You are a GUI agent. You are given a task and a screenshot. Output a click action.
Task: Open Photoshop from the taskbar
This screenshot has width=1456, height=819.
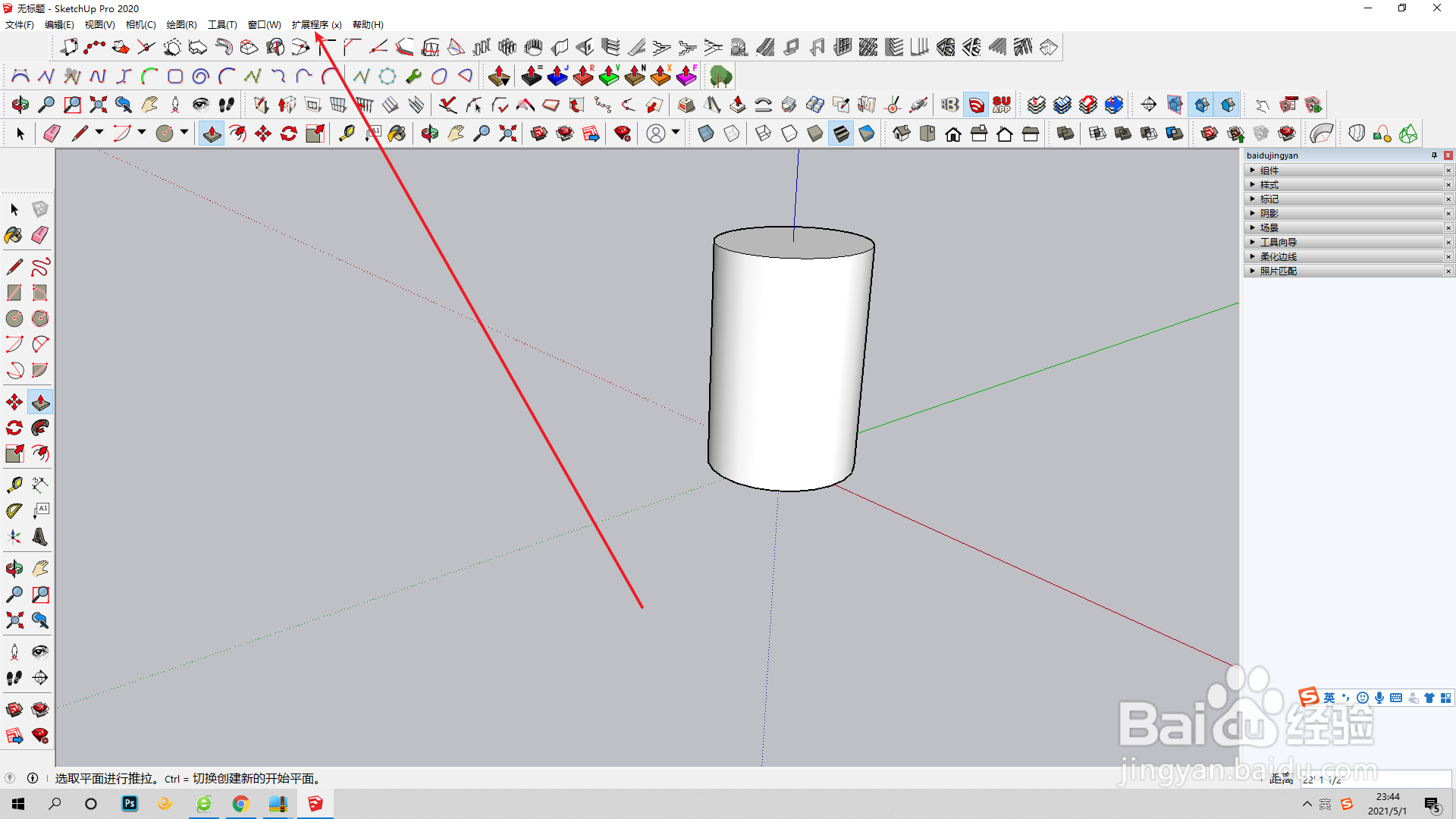130,804
